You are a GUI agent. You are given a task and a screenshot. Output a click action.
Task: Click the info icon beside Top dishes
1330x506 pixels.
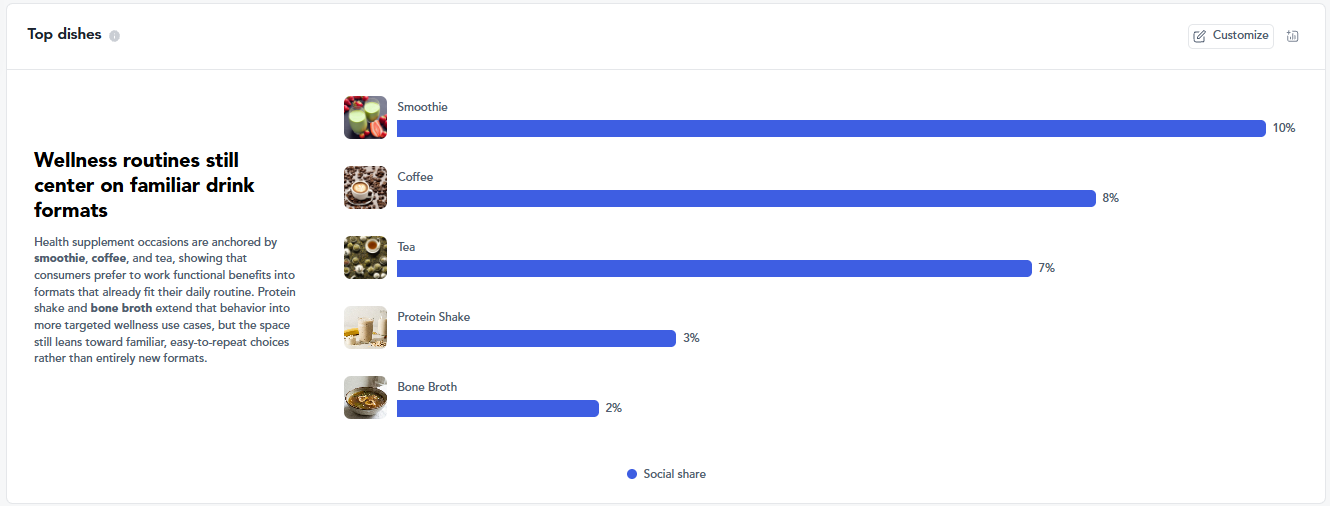(x=115, y=36)
